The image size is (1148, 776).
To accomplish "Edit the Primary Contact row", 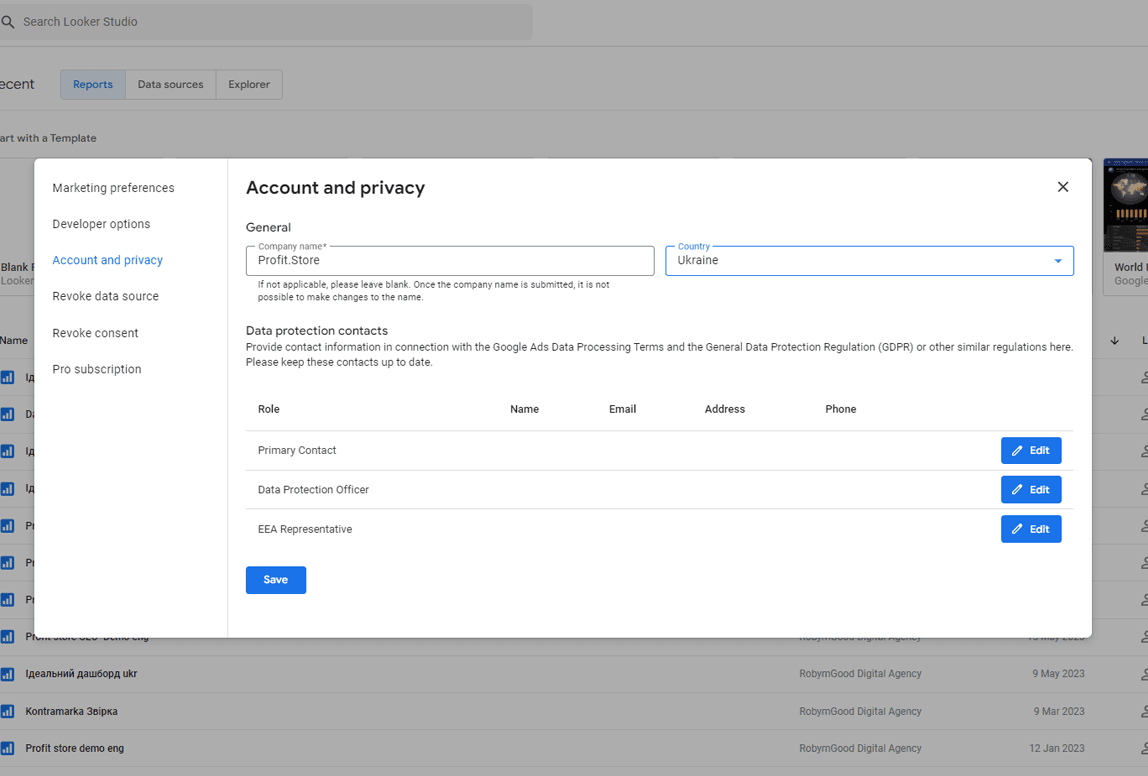I will (1031, 450).
